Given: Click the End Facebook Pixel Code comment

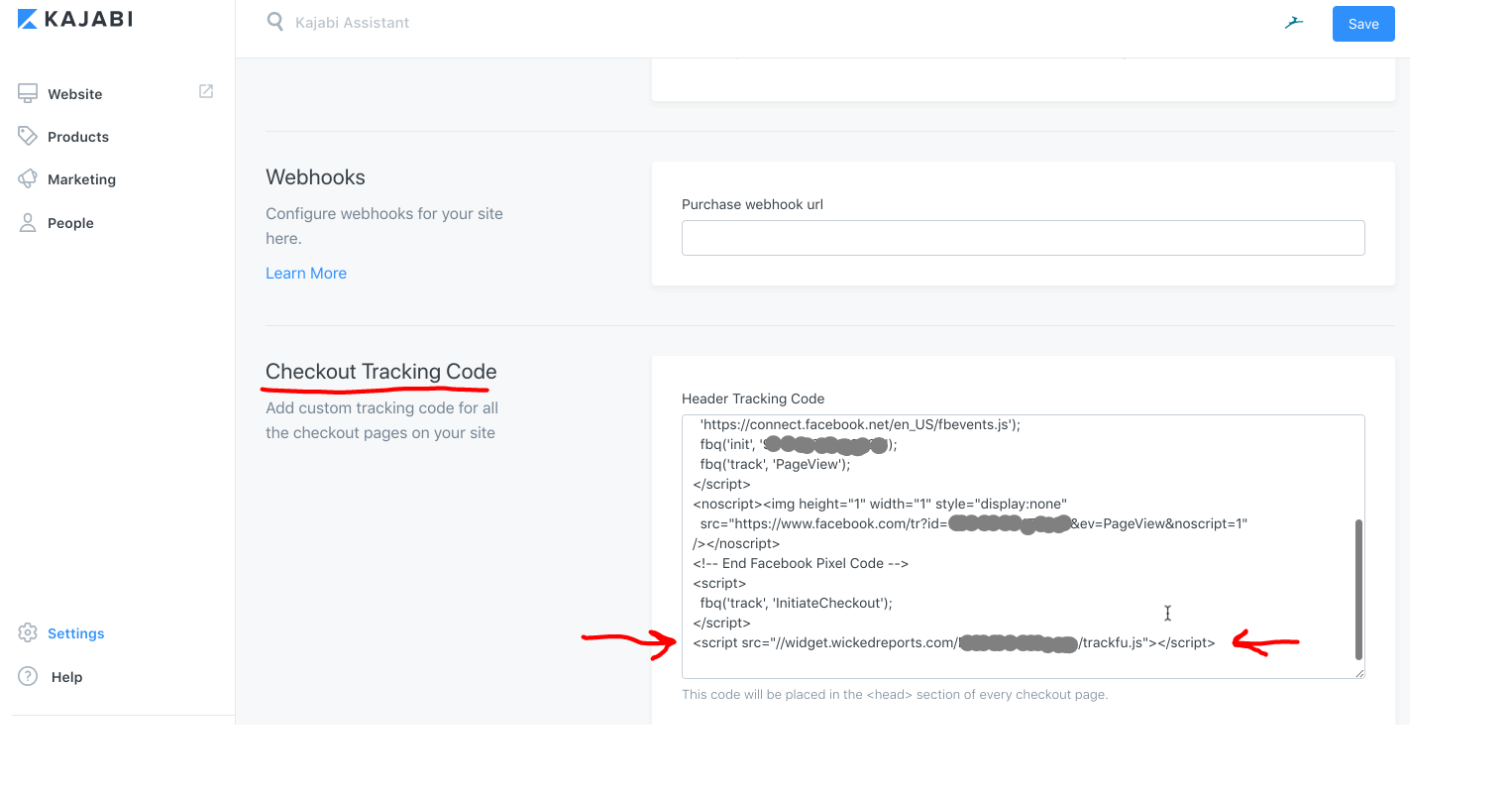Looking at the screenshot, I should (x=801, y=563).
